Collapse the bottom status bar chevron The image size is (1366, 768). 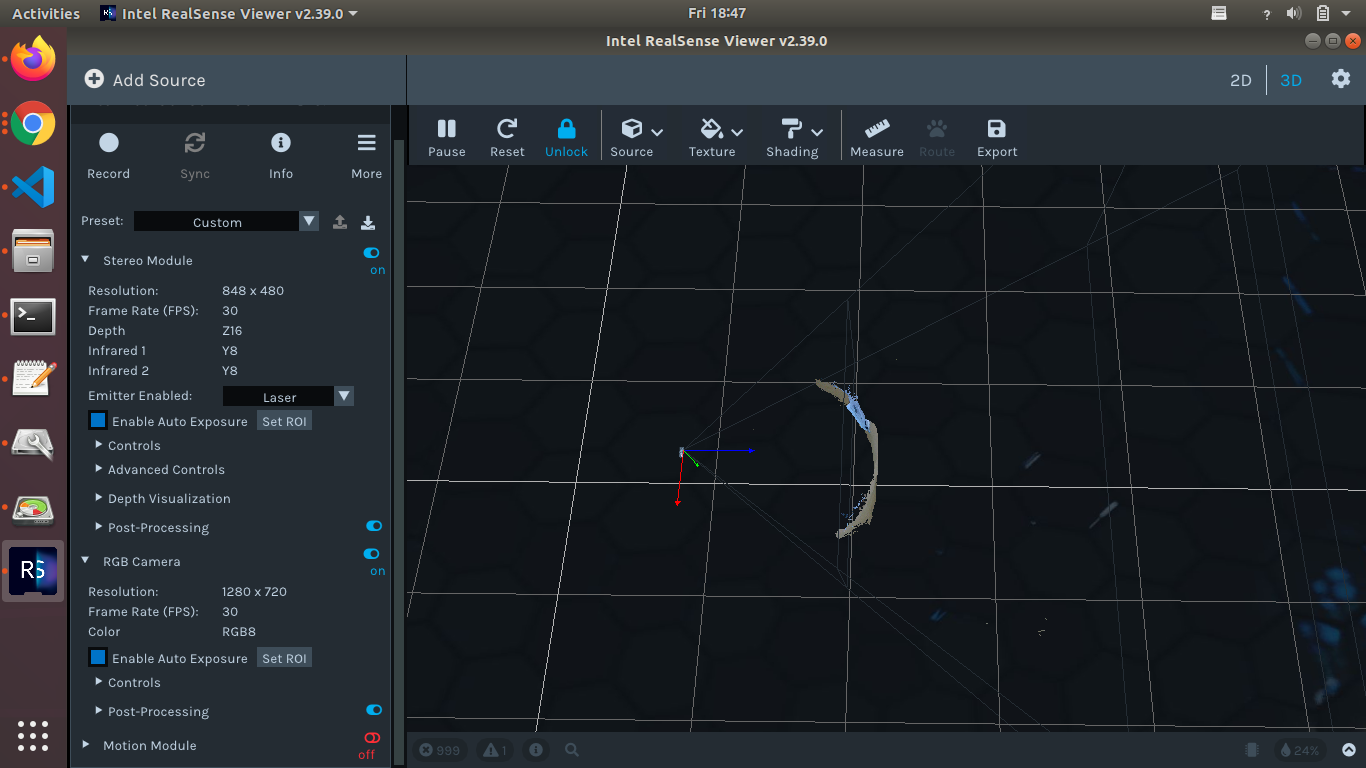pos(1349,749)
